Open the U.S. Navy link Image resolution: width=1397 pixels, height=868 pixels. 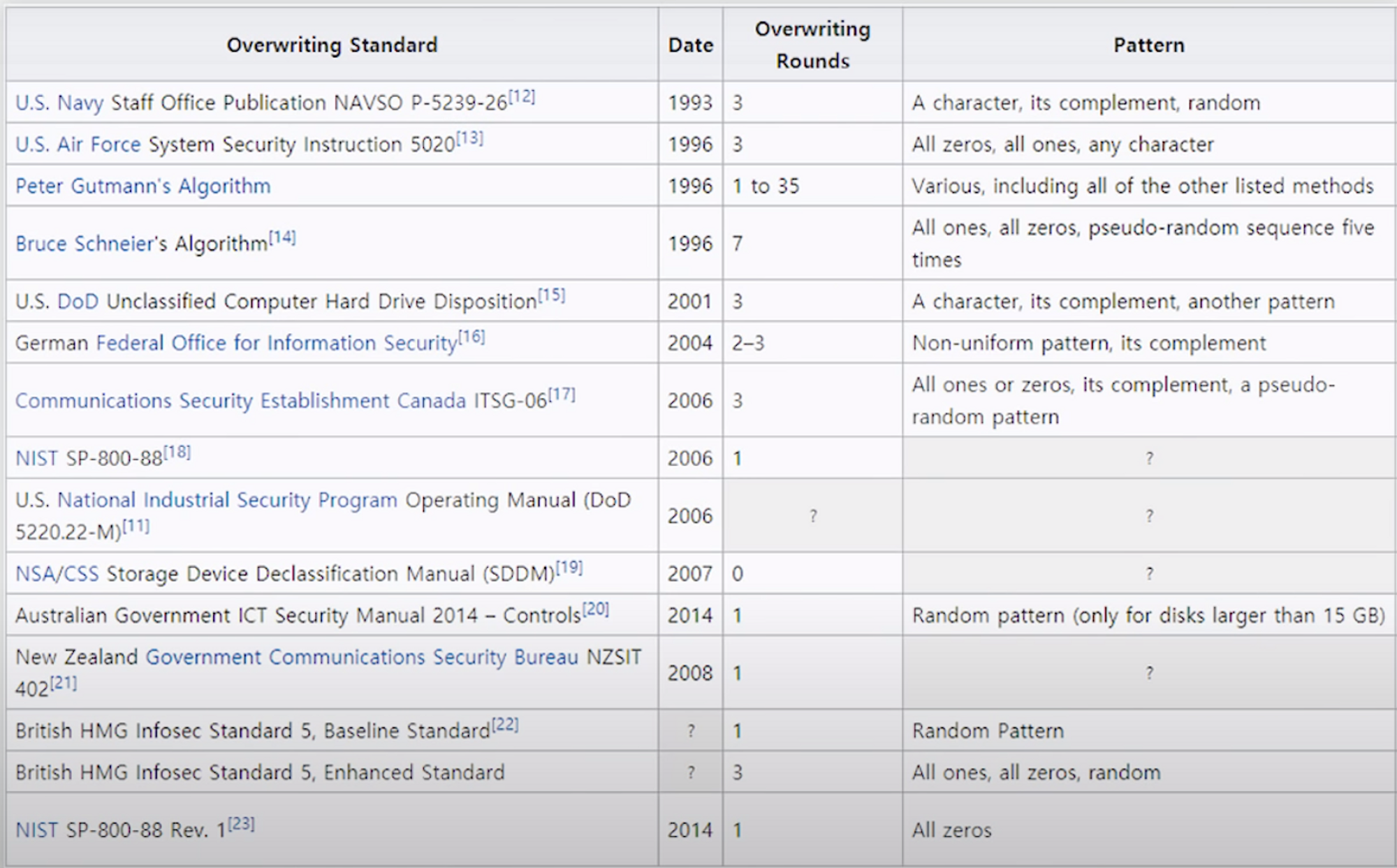pyautogui.click(x=59, y=103)
